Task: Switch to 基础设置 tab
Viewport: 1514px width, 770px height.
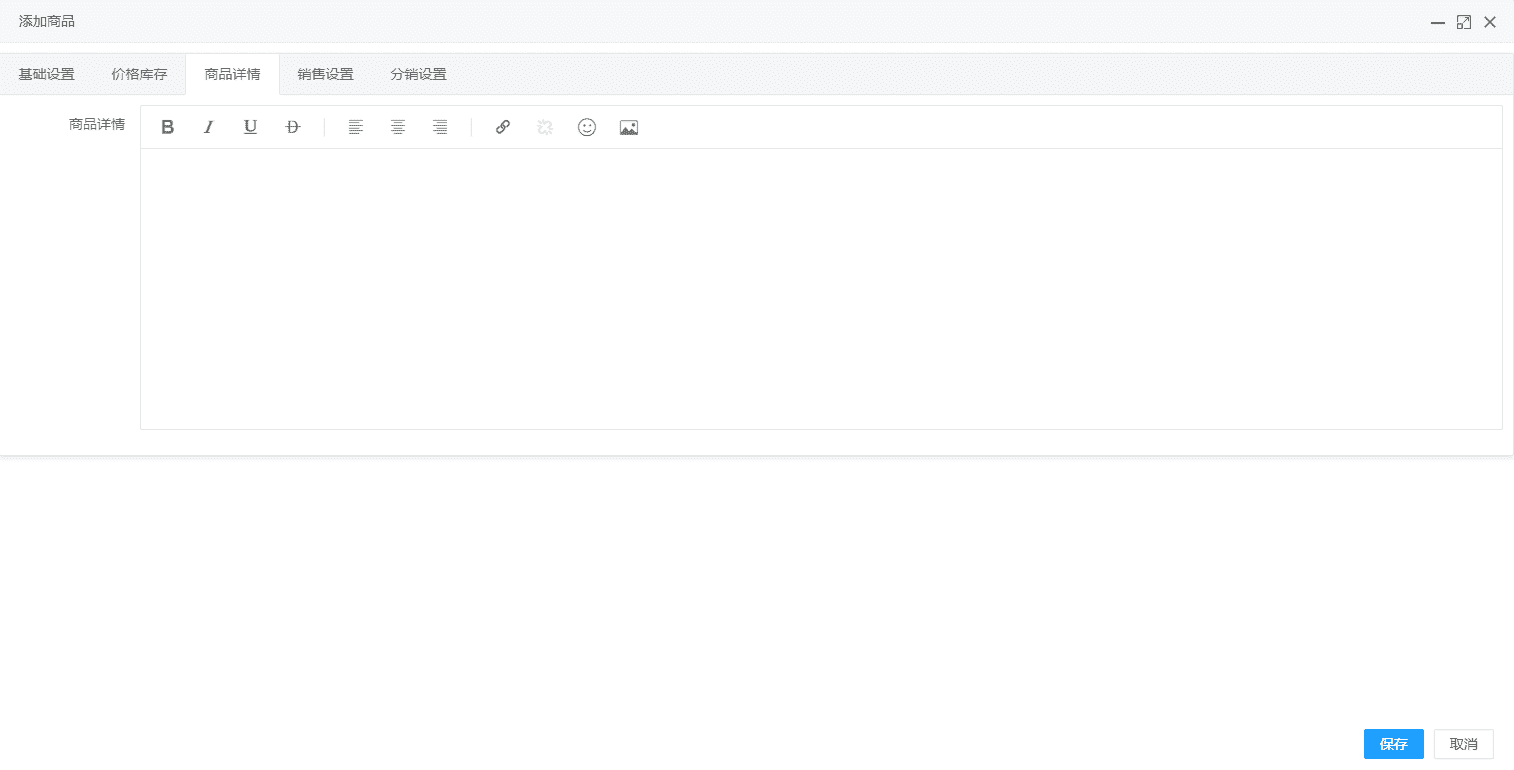Action: [x=47, y=74]
